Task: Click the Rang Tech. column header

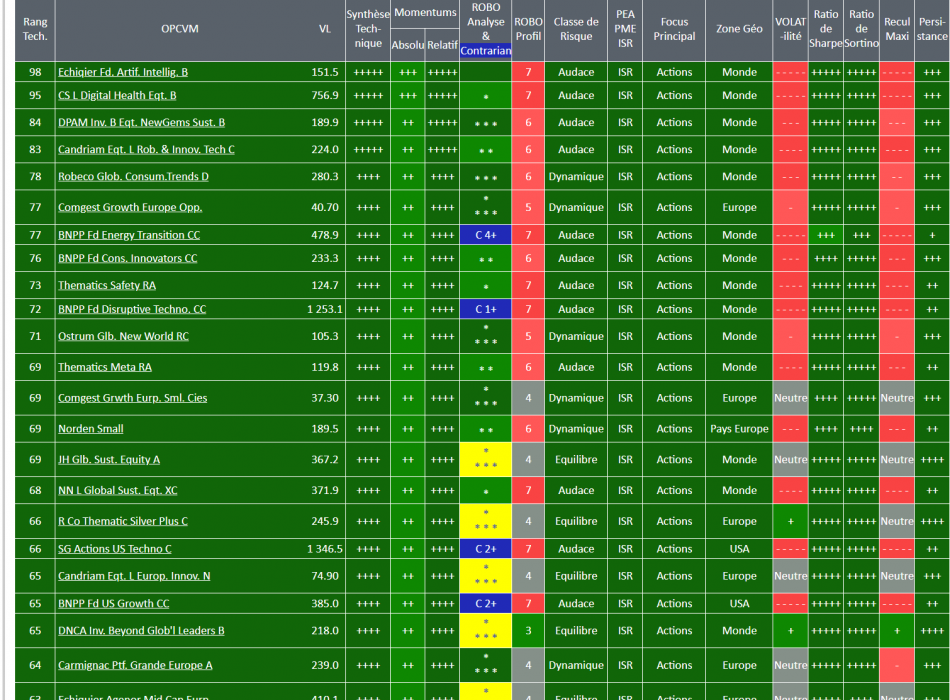Action: click(35, 29)
